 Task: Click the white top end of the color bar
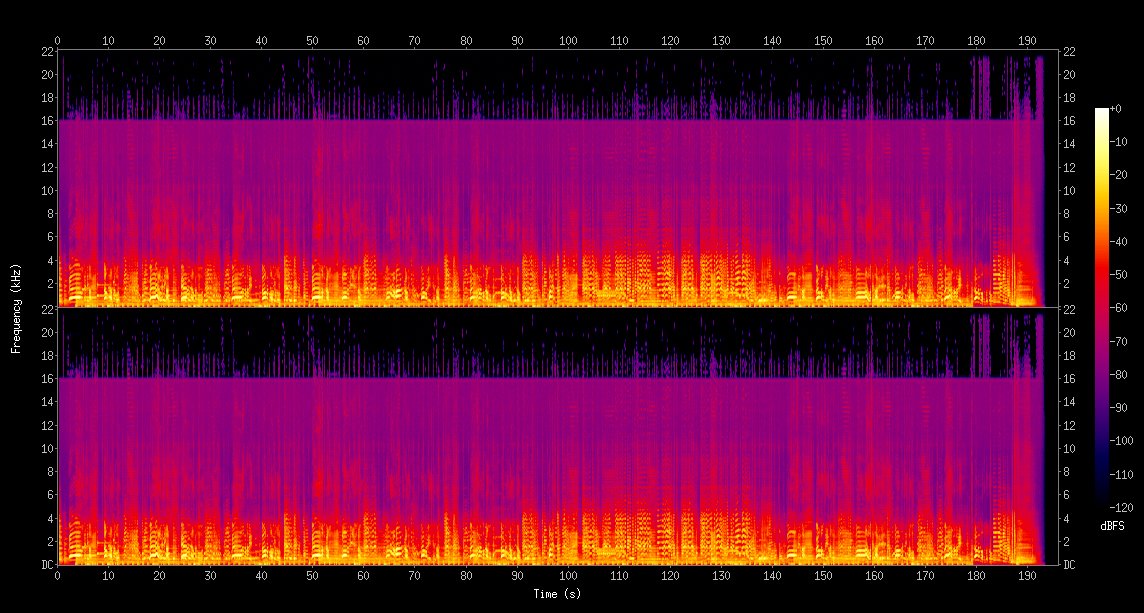click(1101, 112)
